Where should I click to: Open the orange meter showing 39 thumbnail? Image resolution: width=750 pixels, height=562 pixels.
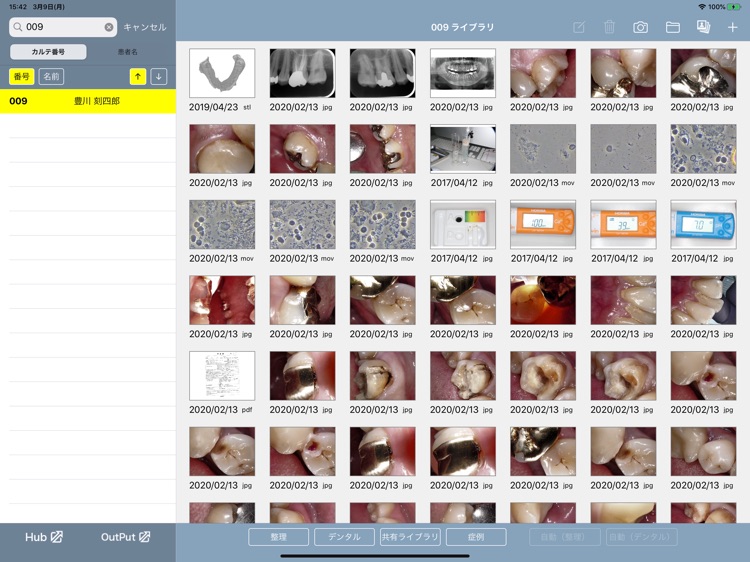[623, 224]
